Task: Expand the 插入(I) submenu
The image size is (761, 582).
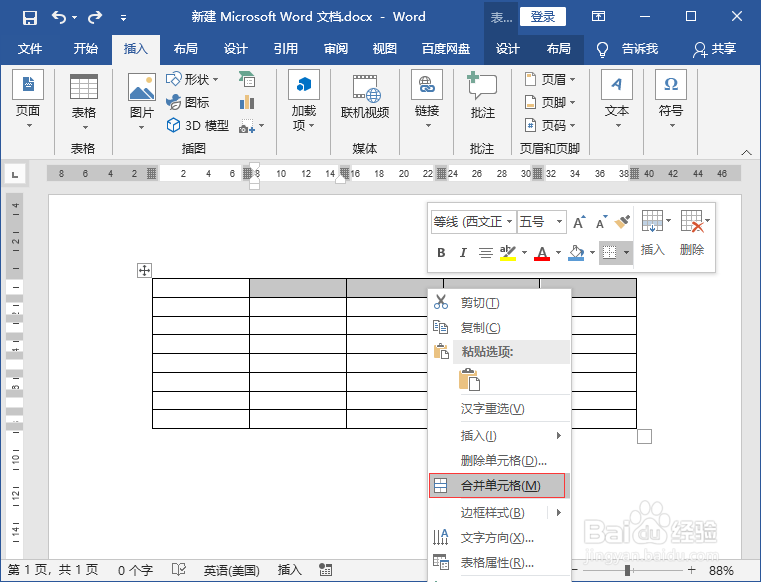Action: click(x=499, y=435)
